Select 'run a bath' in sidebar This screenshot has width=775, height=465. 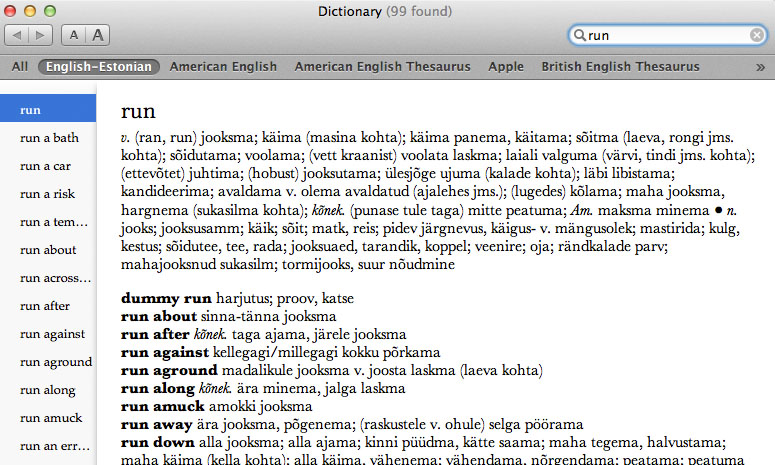[49, 138]
